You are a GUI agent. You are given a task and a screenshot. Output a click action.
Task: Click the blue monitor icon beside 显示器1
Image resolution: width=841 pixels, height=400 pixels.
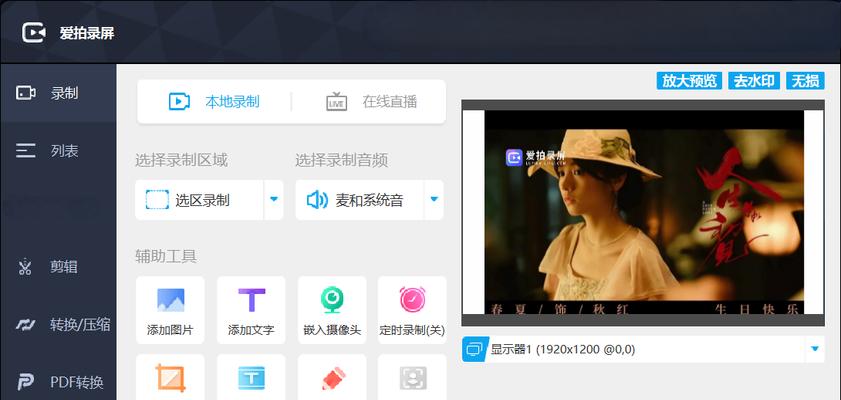tap(475, 350)
